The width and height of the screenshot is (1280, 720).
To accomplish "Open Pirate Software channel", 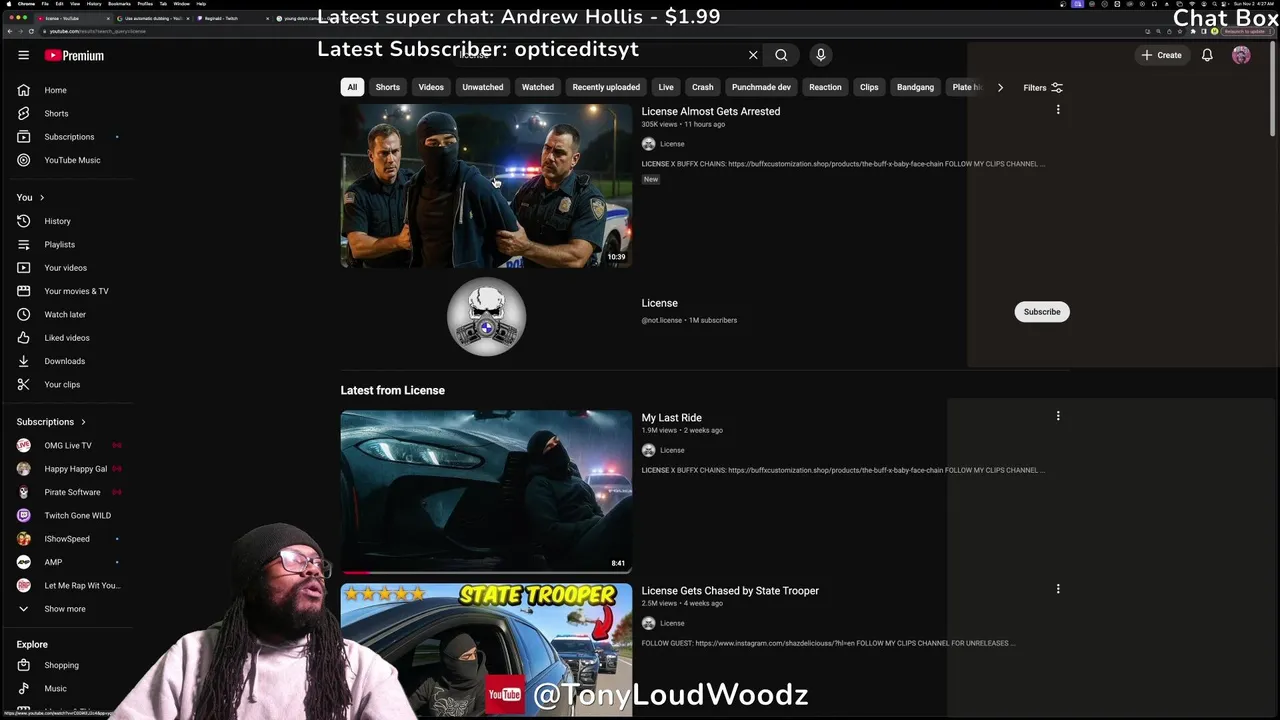I will pos(66,492).
